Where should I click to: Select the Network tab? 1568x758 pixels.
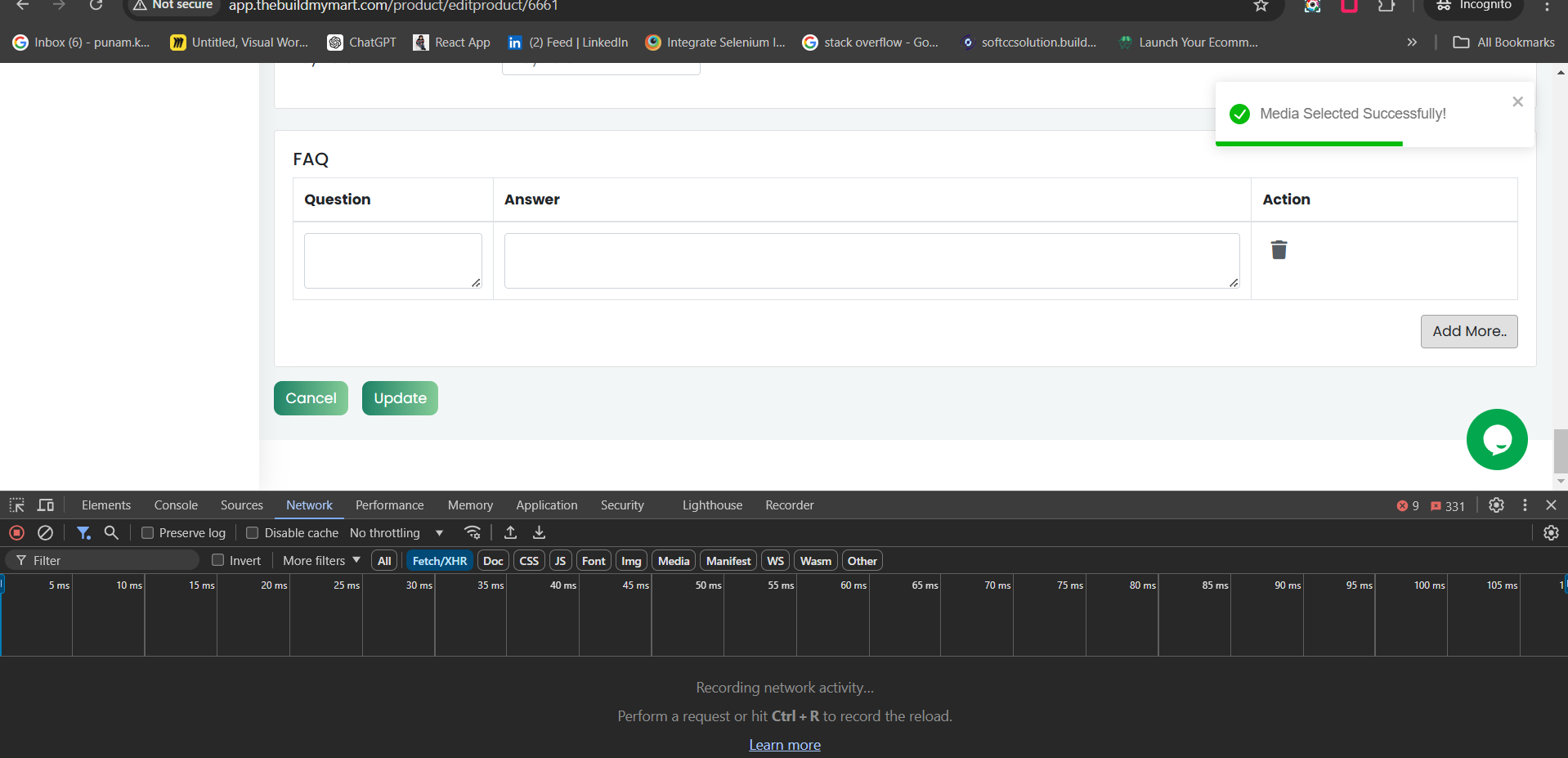309,505
